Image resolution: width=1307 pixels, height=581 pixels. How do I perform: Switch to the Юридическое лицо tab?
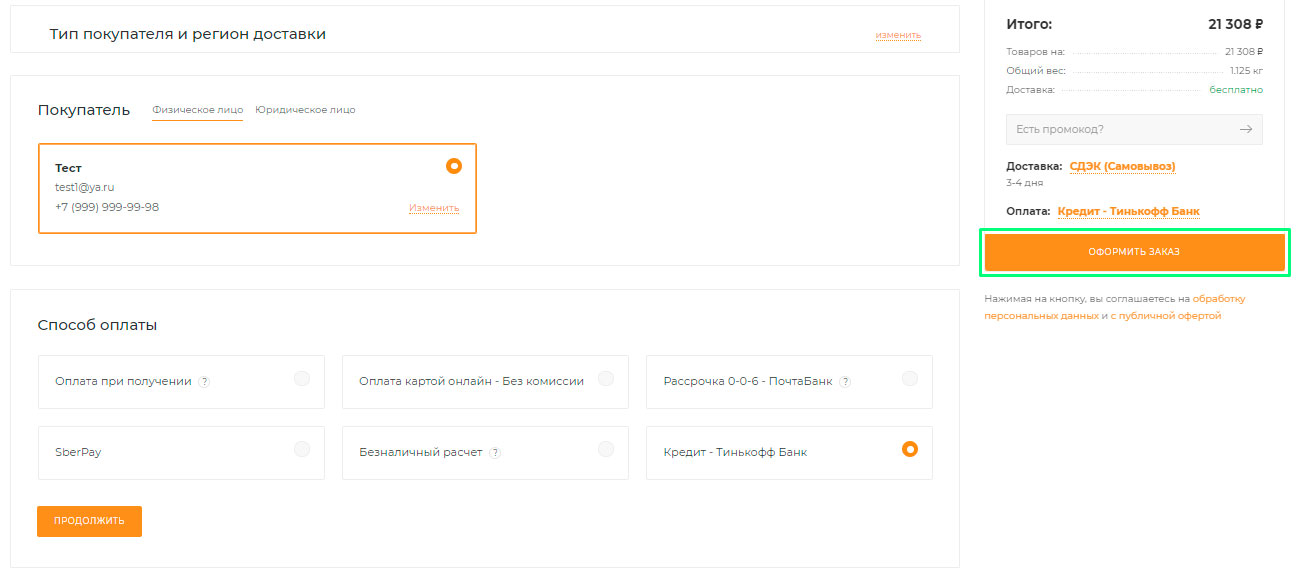coord(305,110)
